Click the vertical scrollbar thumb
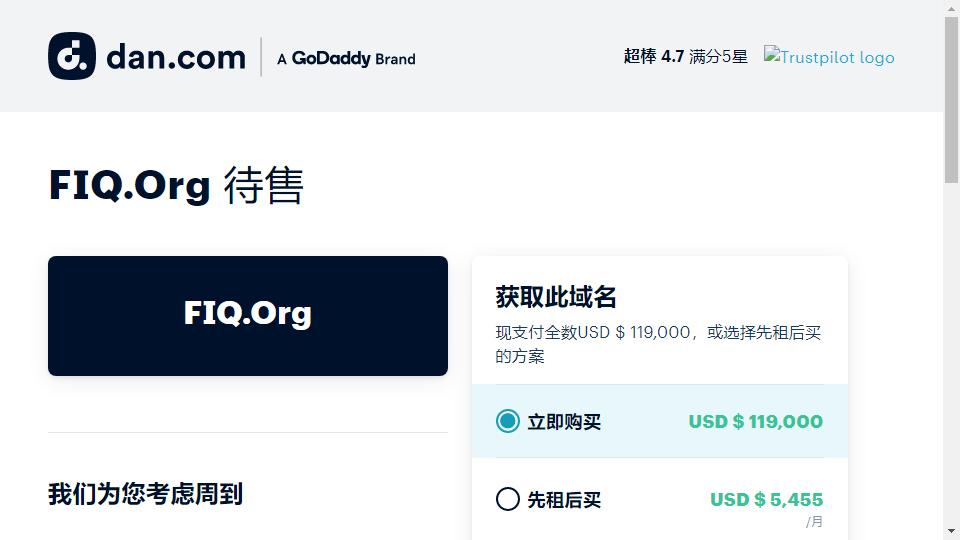 [951, 99]
